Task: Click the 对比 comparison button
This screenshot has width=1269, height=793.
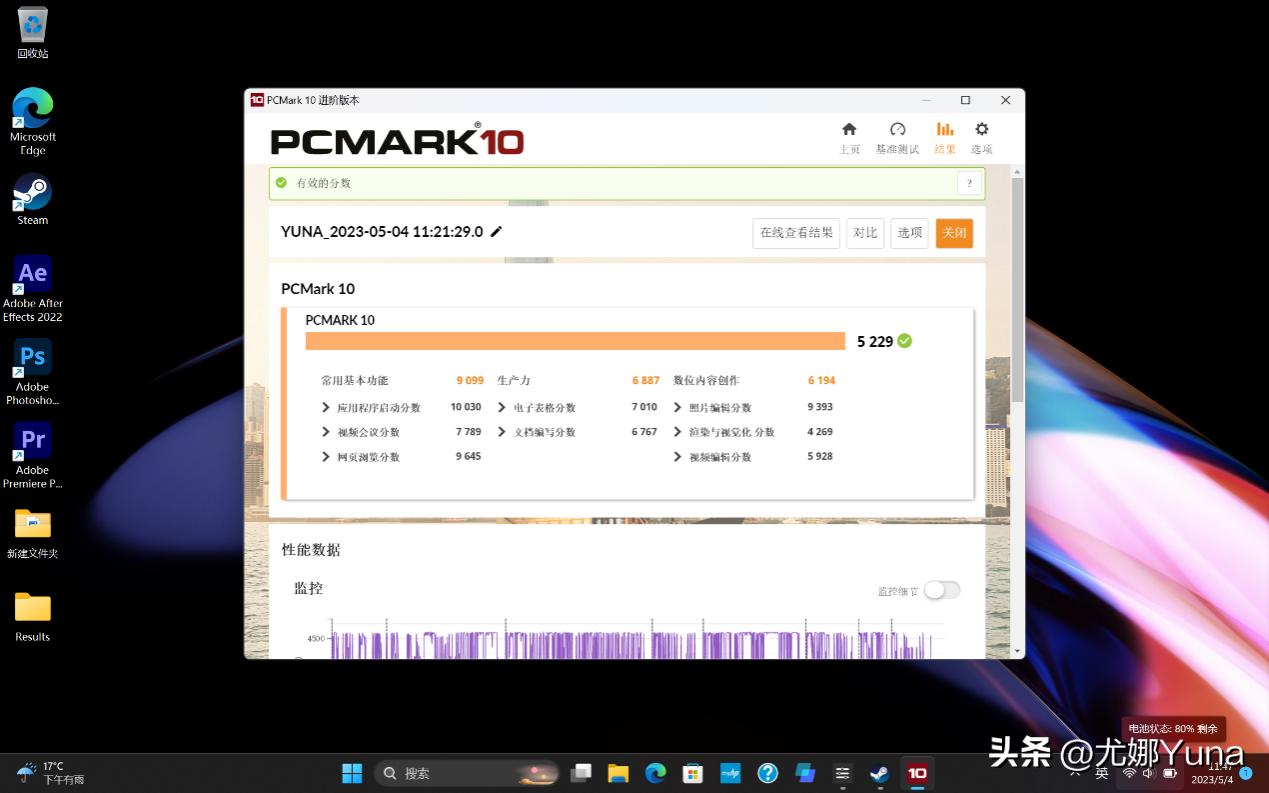Action: coord(864,232)
